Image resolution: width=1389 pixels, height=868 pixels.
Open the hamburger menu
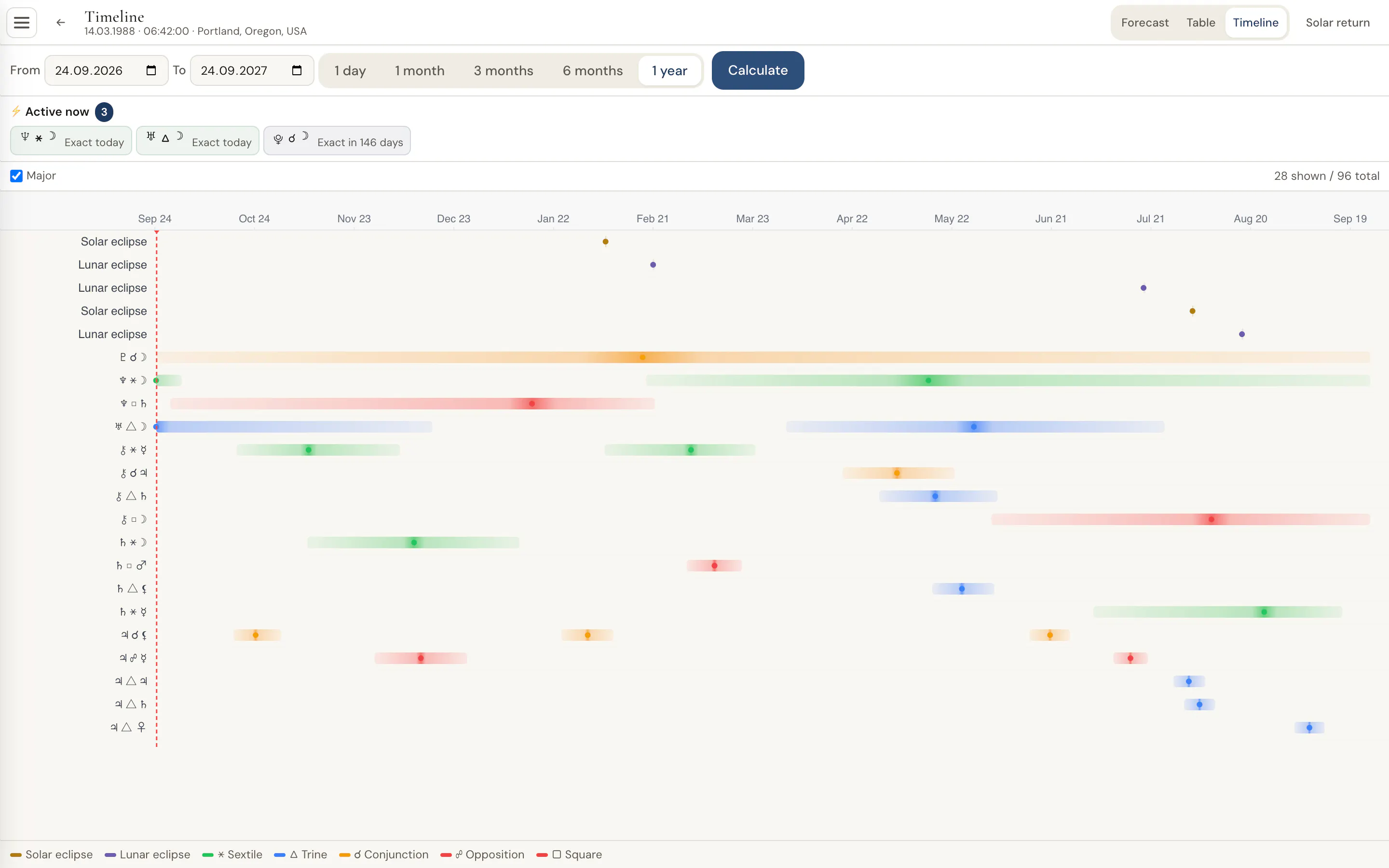click(x=22, y=22)
